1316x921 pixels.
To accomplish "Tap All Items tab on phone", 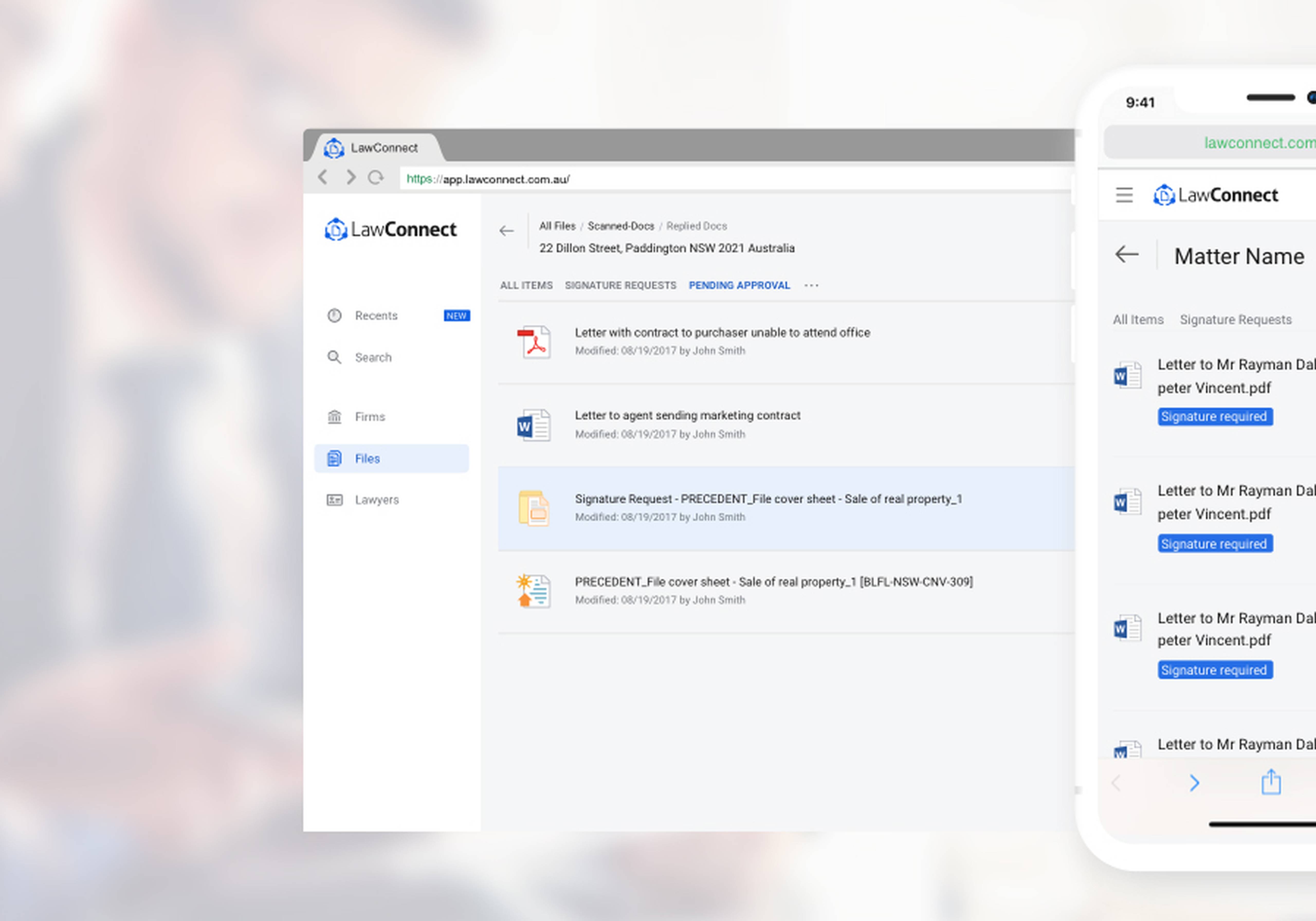I will click(x=1138, y=320).
